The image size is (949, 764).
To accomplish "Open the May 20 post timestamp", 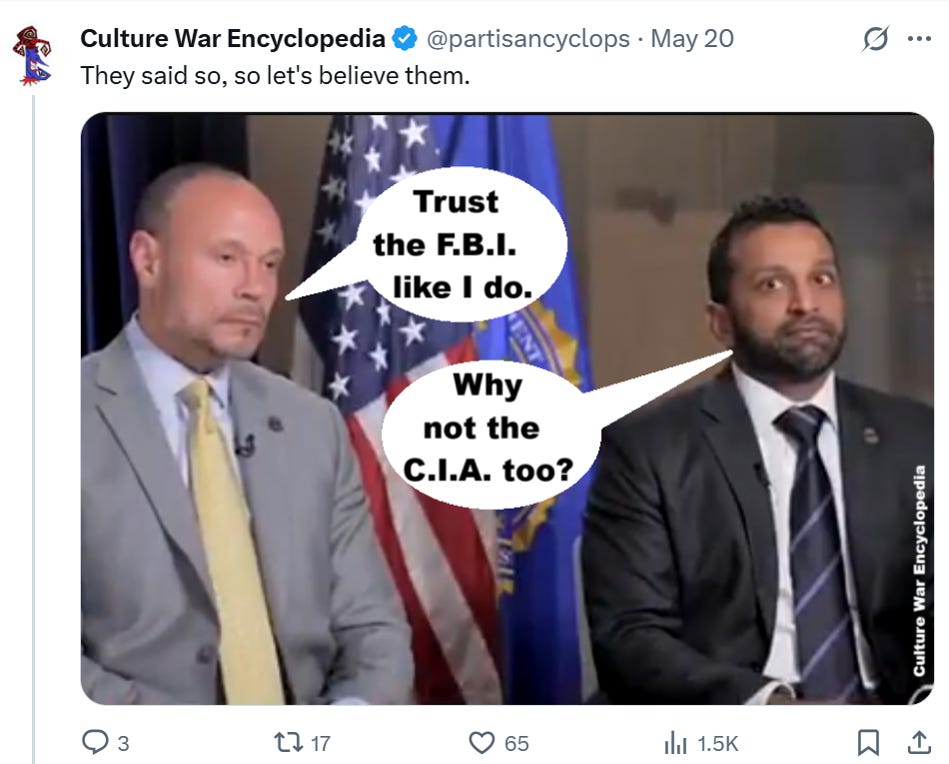I will point(692,39).
